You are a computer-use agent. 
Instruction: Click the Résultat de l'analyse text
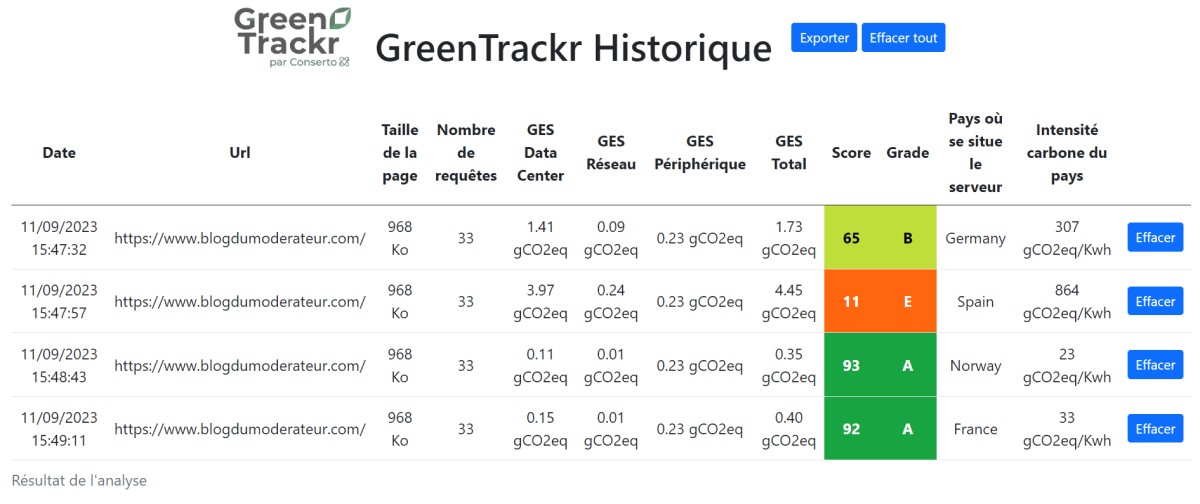79,481
